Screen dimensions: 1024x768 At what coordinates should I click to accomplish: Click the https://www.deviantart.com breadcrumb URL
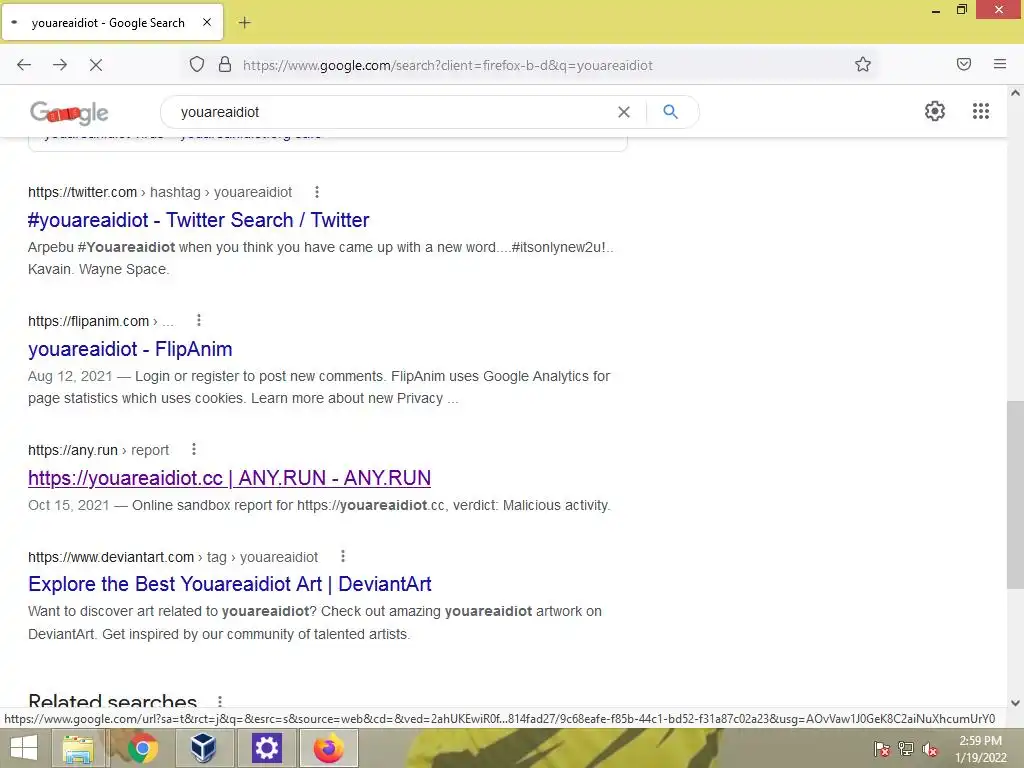tap(111, 557)
